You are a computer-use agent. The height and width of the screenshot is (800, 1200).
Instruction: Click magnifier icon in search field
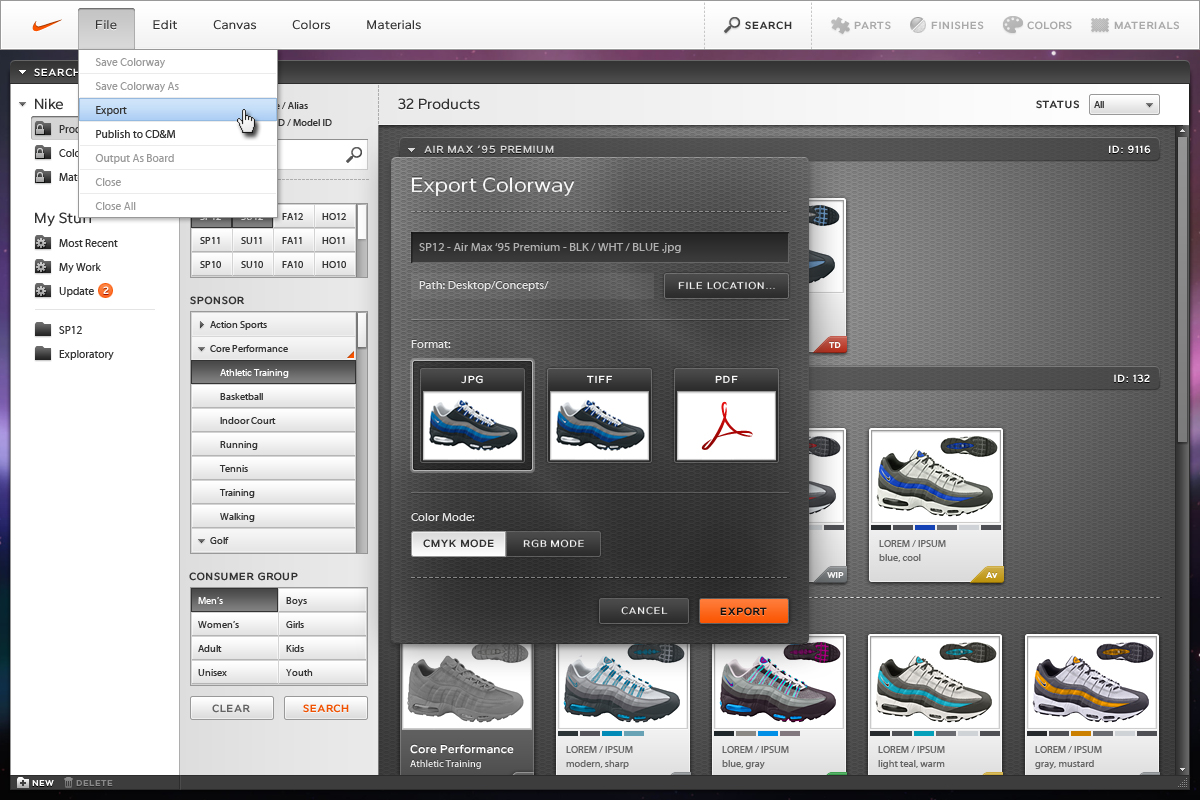click(x=354, y=155)
